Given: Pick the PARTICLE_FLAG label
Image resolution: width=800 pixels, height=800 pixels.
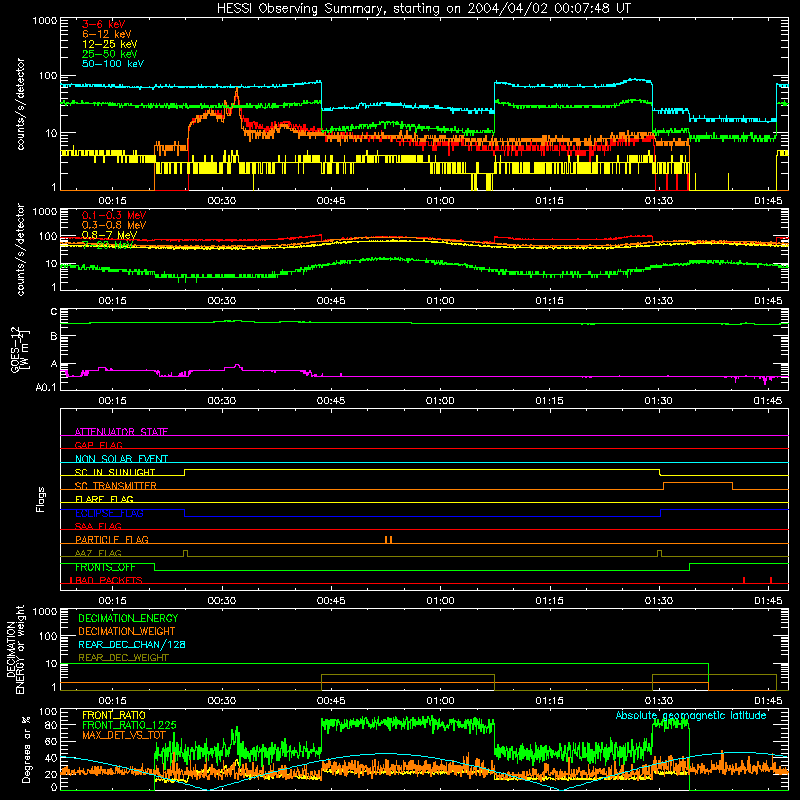Looking at the screenshot, I should 112,539.
